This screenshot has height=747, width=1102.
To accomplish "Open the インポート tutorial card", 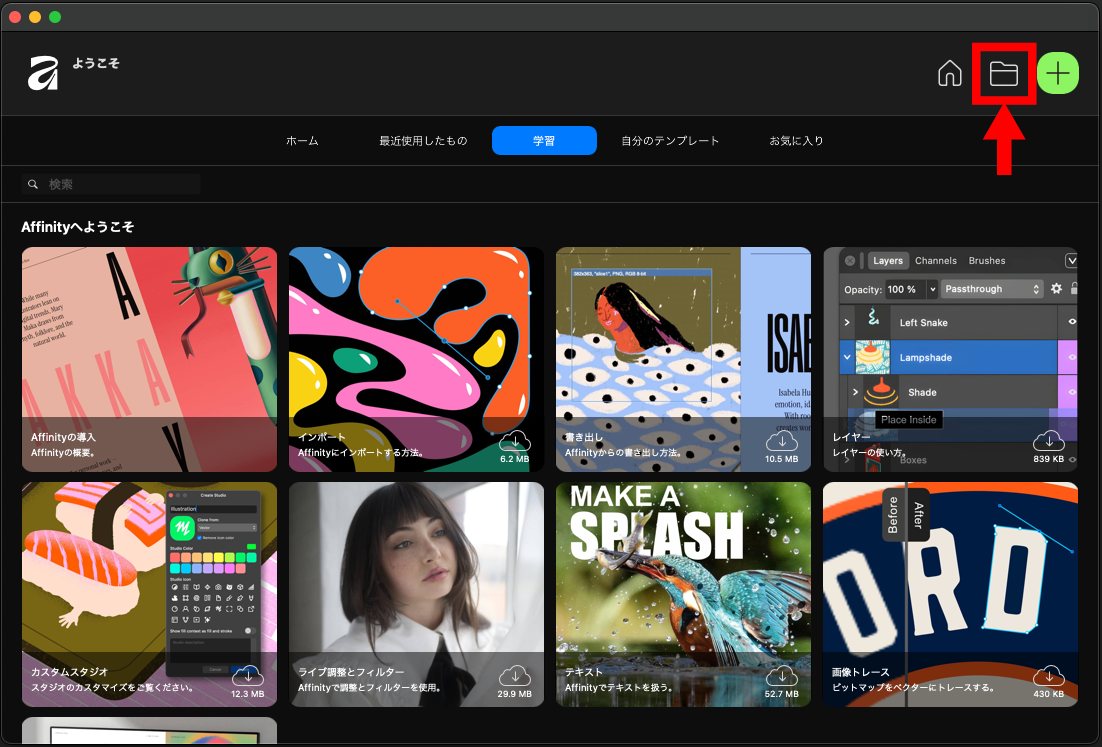I will pyautogui.click(x=416, y=359).
